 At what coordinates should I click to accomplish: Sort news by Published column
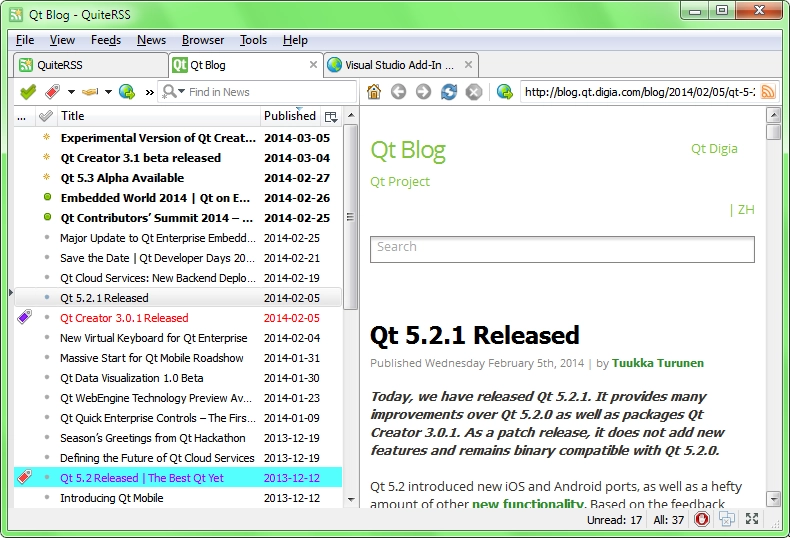290,116
